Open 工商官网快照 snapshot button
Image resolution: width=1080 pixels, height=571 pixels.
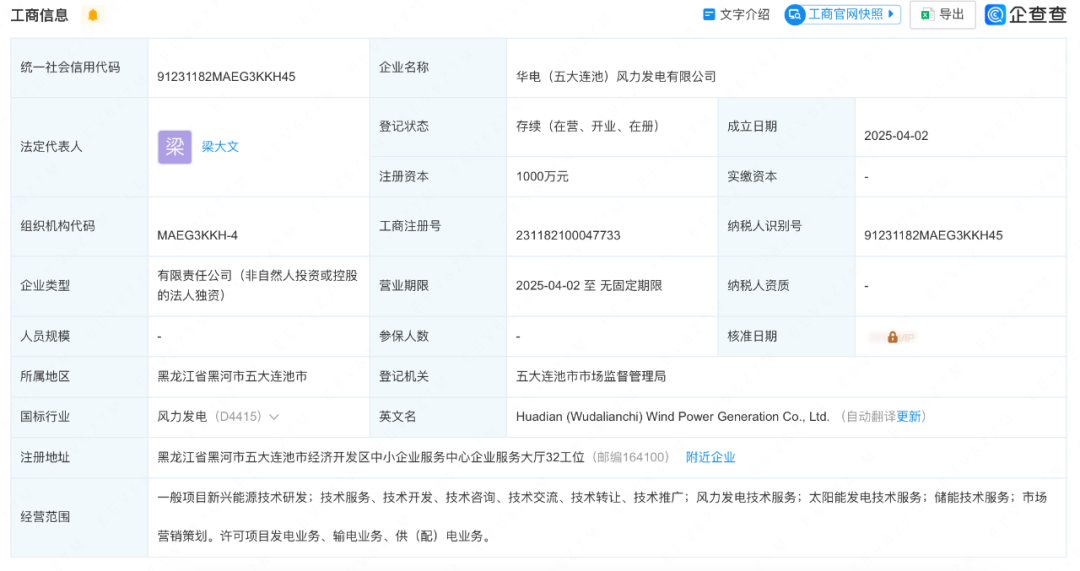point(842,14)
